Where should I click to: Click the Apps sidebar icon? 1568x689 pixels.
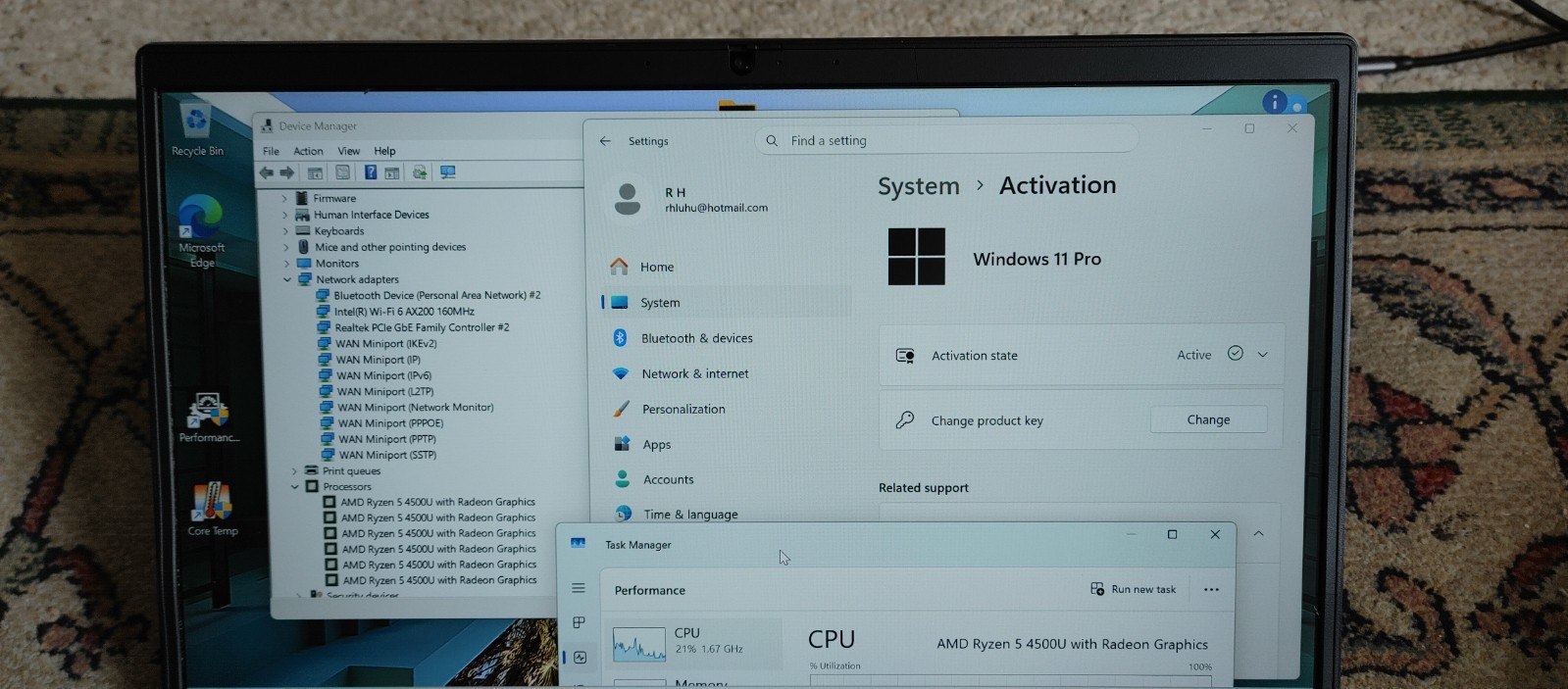pyautogui.click(x=622, y=444)
